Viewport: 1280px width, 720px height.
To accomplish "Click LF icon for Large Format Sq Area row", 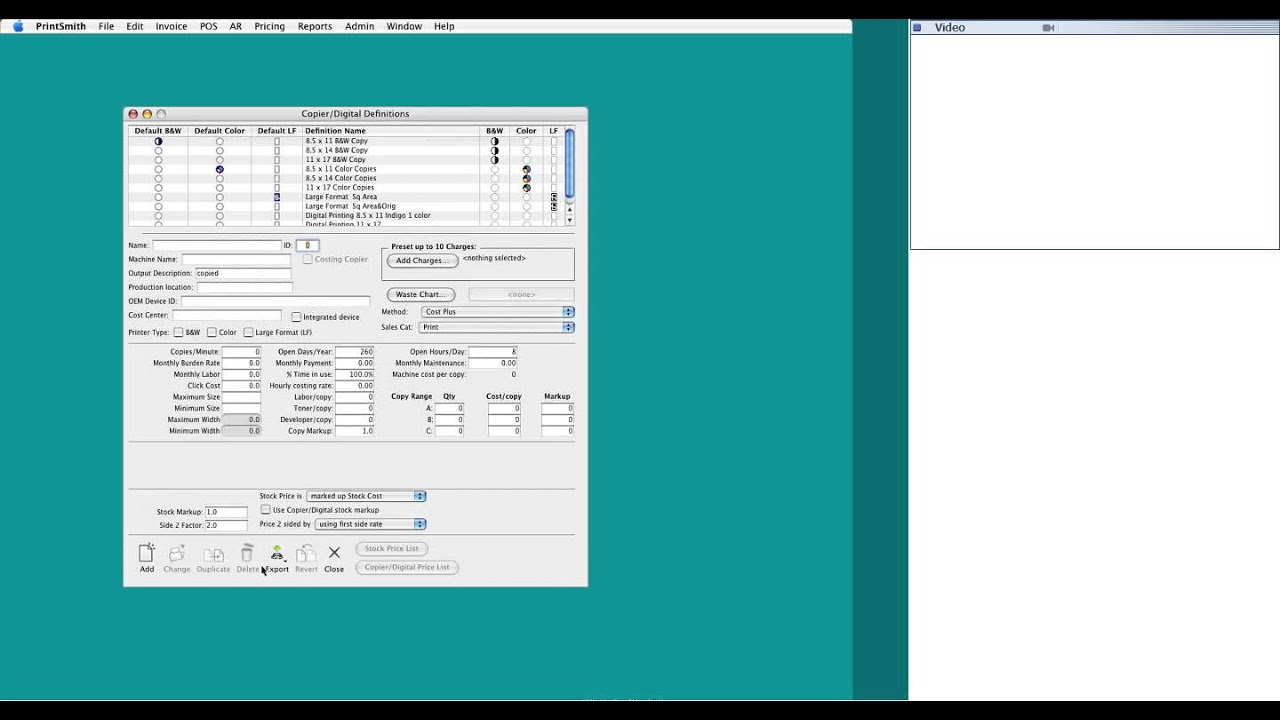I will click(554, 197).
